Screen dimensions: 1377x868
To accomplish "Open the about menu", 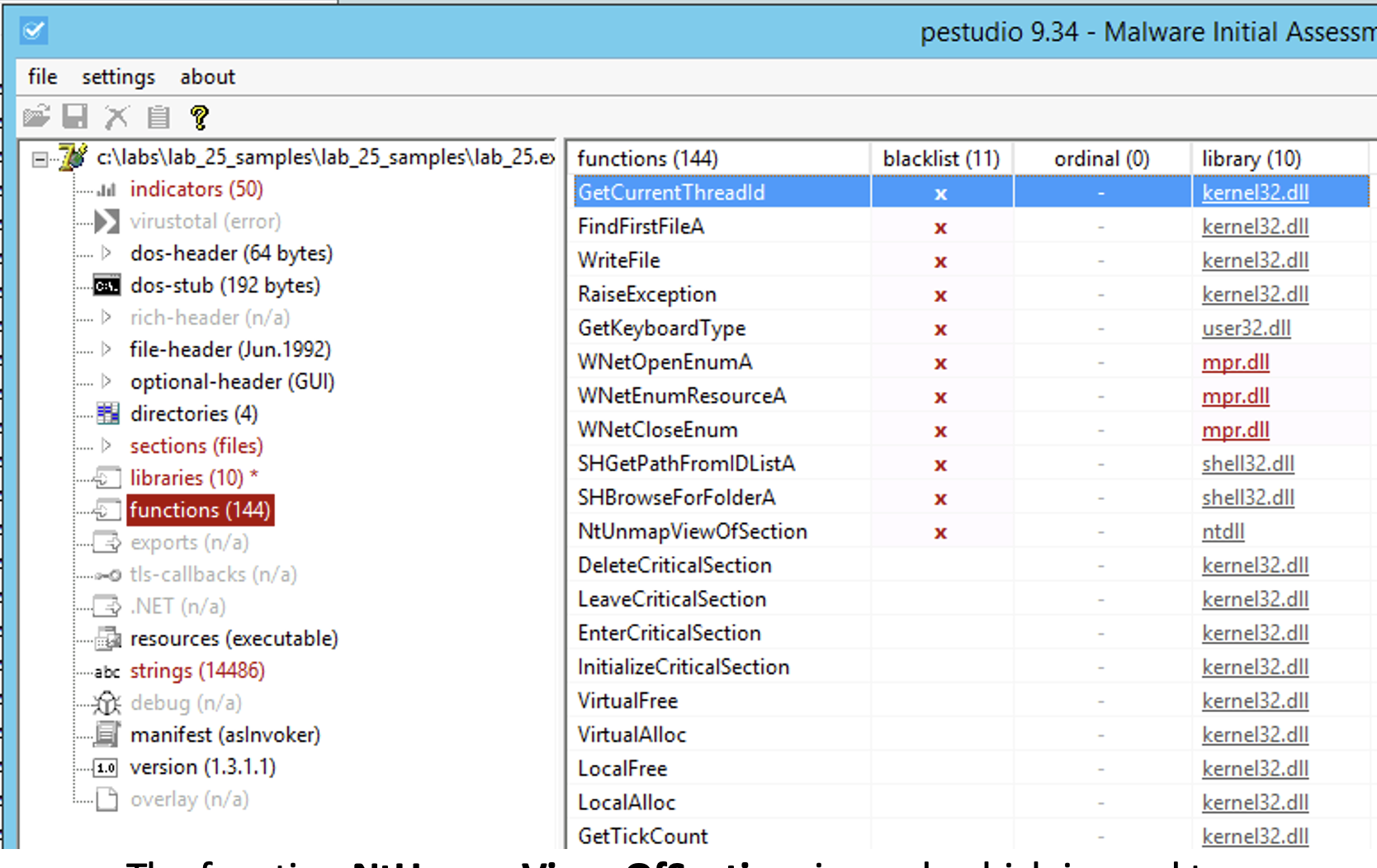I will (208, 77).
